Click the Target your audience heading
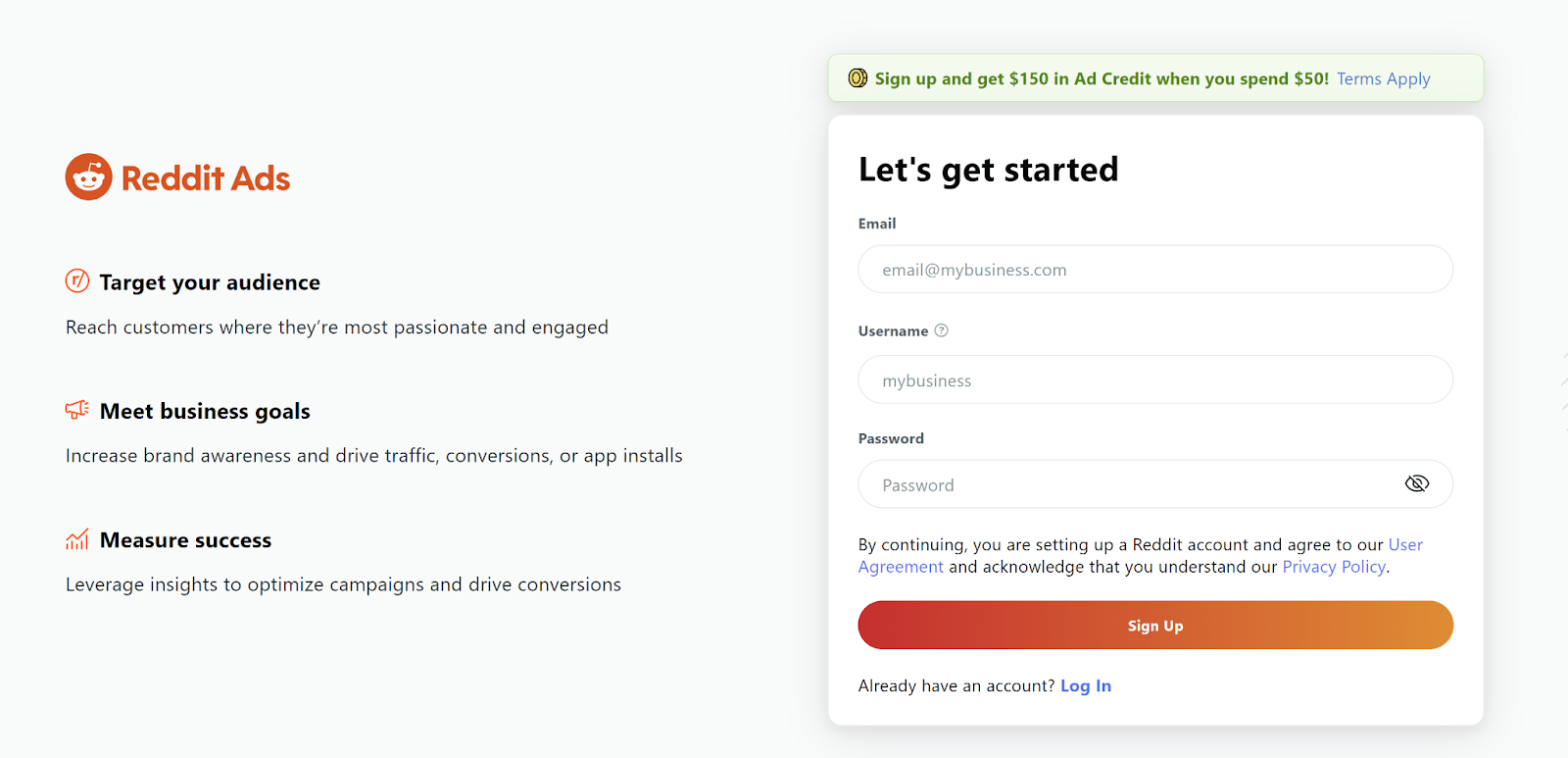Screen dimensions: 1568x758 click(x=210, y=282)
